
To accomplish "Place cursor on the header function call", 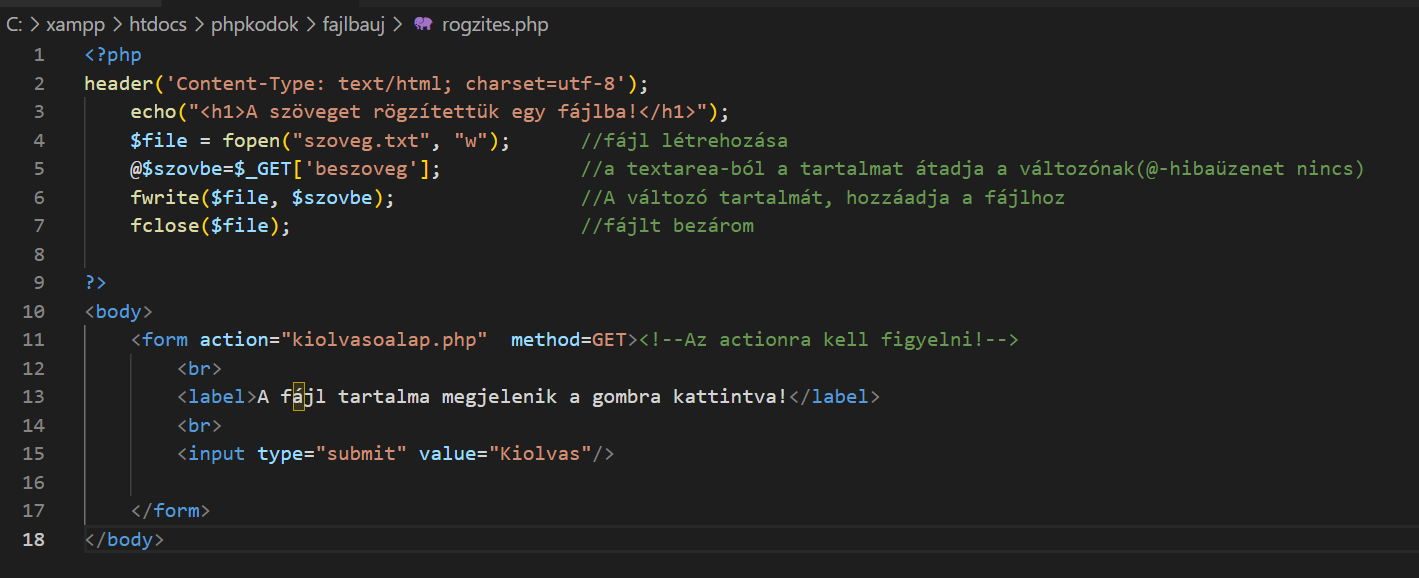I will (x=118, y=83).
